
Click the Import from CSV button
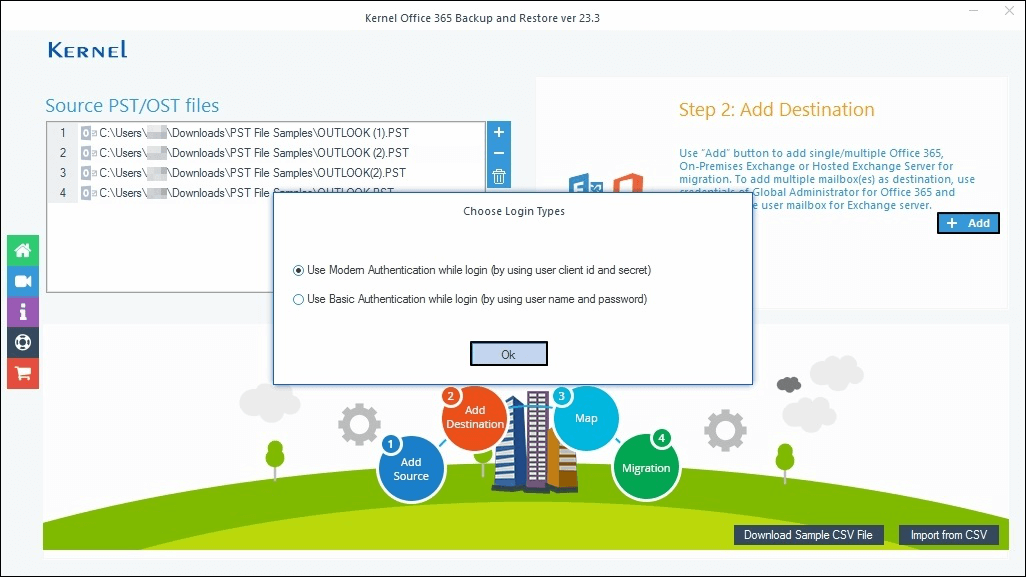[949, 535]
